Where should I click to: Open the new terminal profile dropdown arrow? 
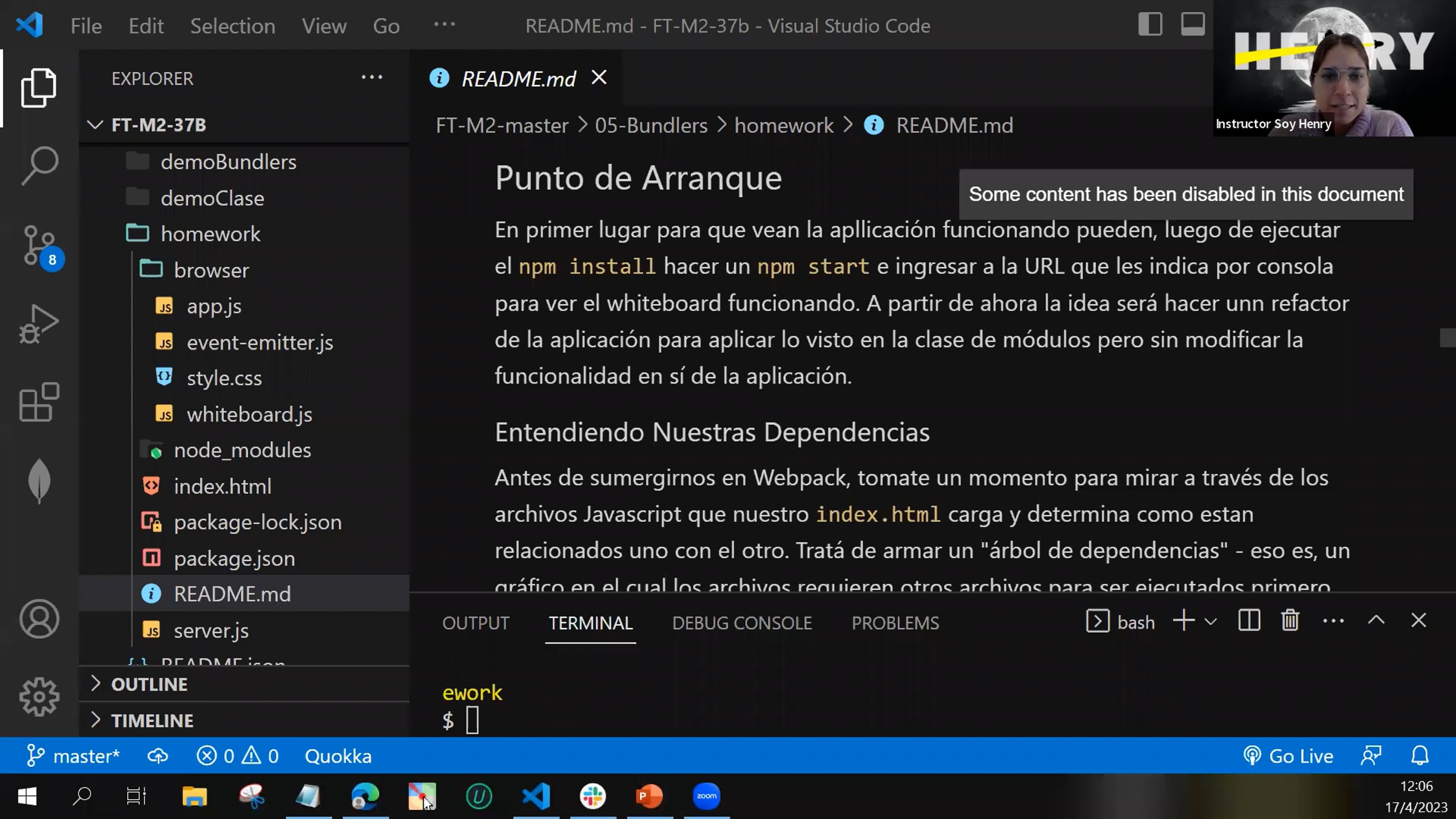pyautogui.click(x=1210, y=622)
